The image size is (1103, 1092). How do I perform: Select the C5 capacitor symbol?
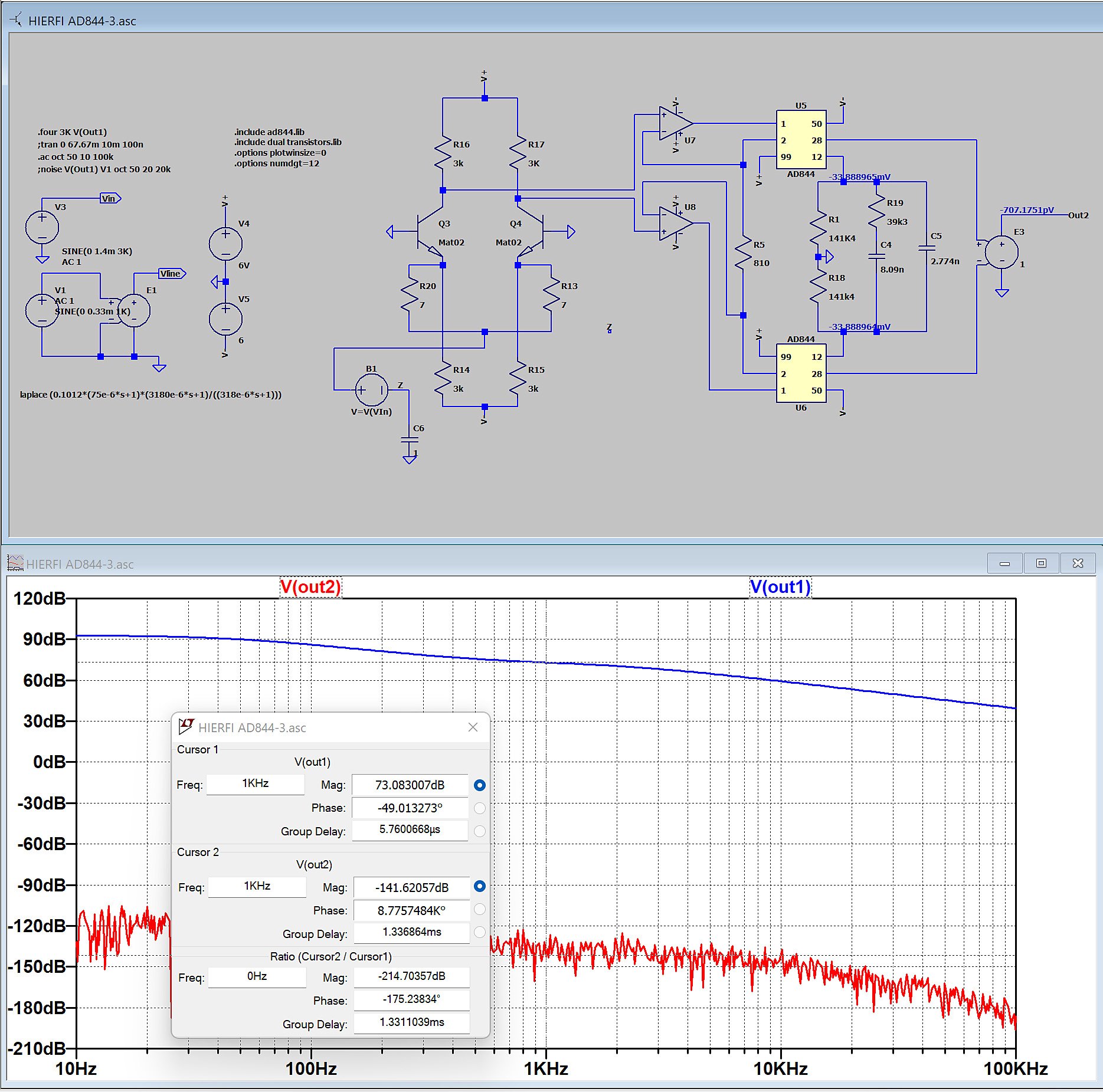[927, 248]
